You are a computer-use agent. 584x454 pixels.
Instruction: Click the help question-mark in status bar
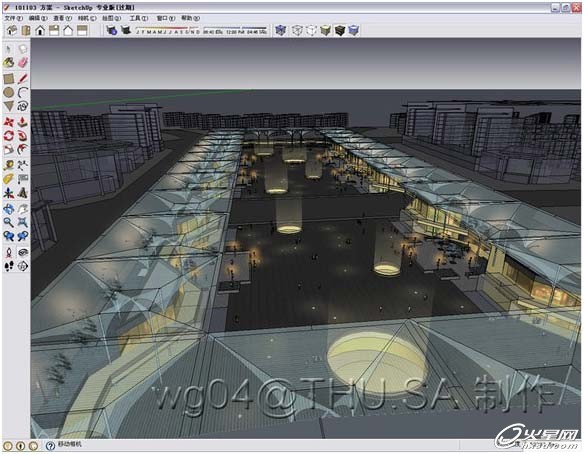(50, 445)
